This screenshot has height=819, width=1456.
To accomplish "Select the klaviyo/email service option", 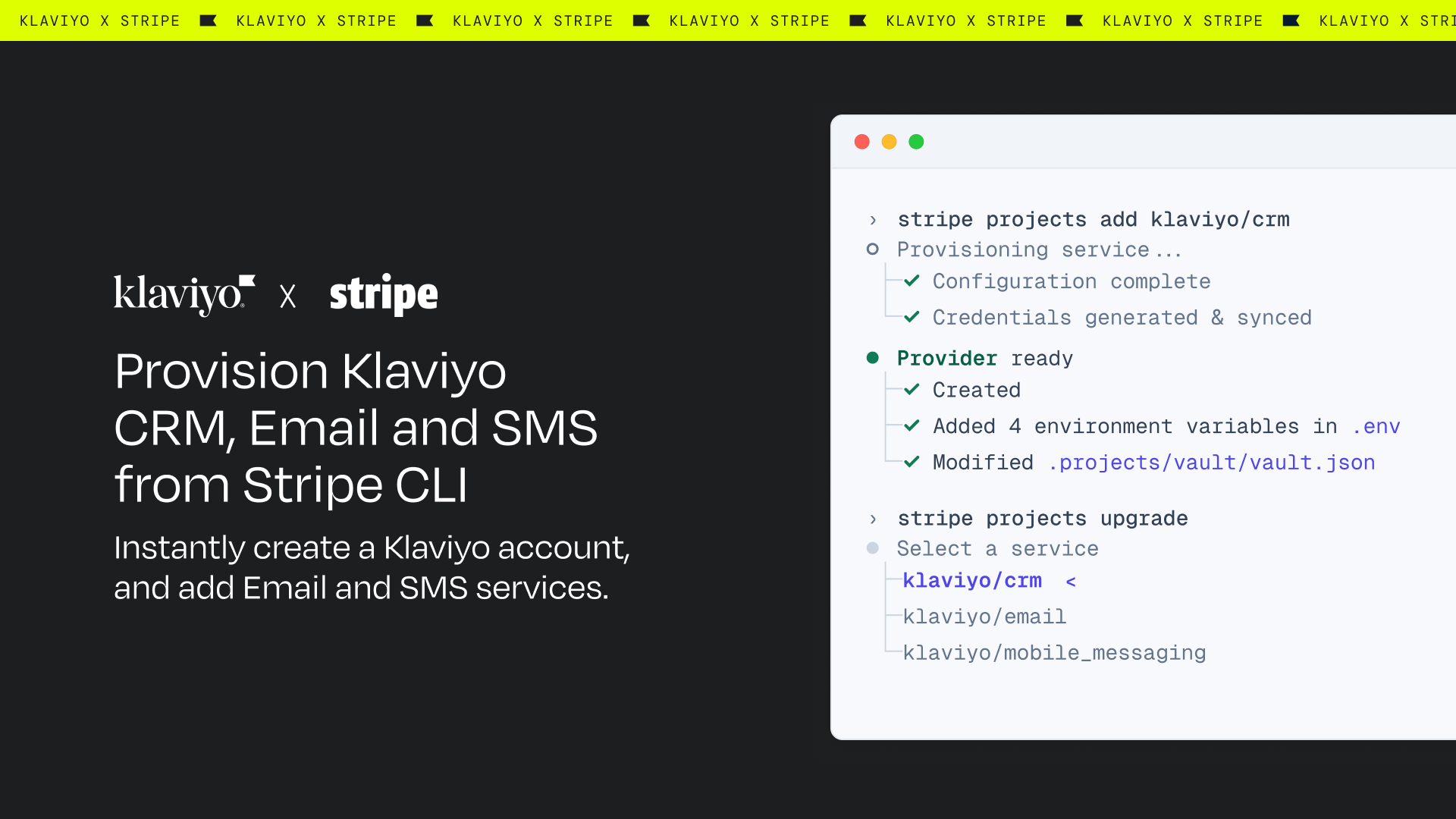I will click(x=984, y=617).
